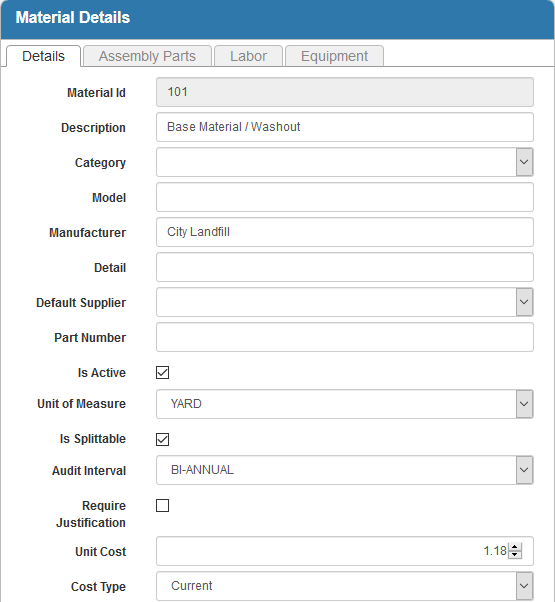Open the Labor tab
The width and height of the screenshot is (555, 602).
click(x=248, y=56)
